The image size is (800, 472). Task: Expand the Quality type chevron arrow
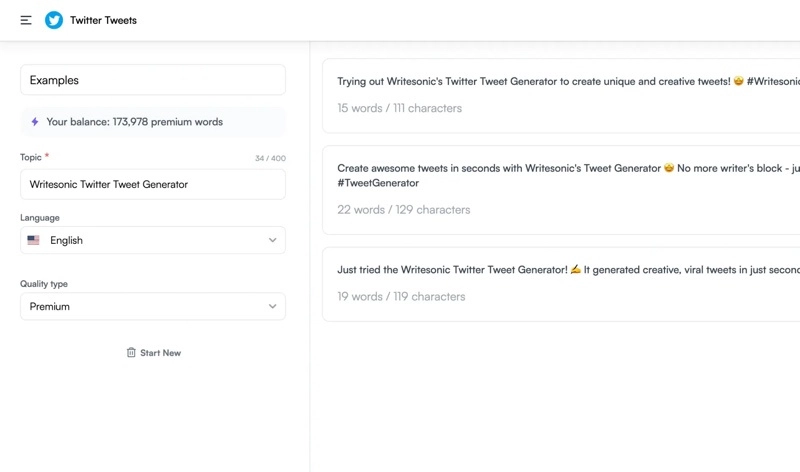pyautogui.click(x=272, y=307)
